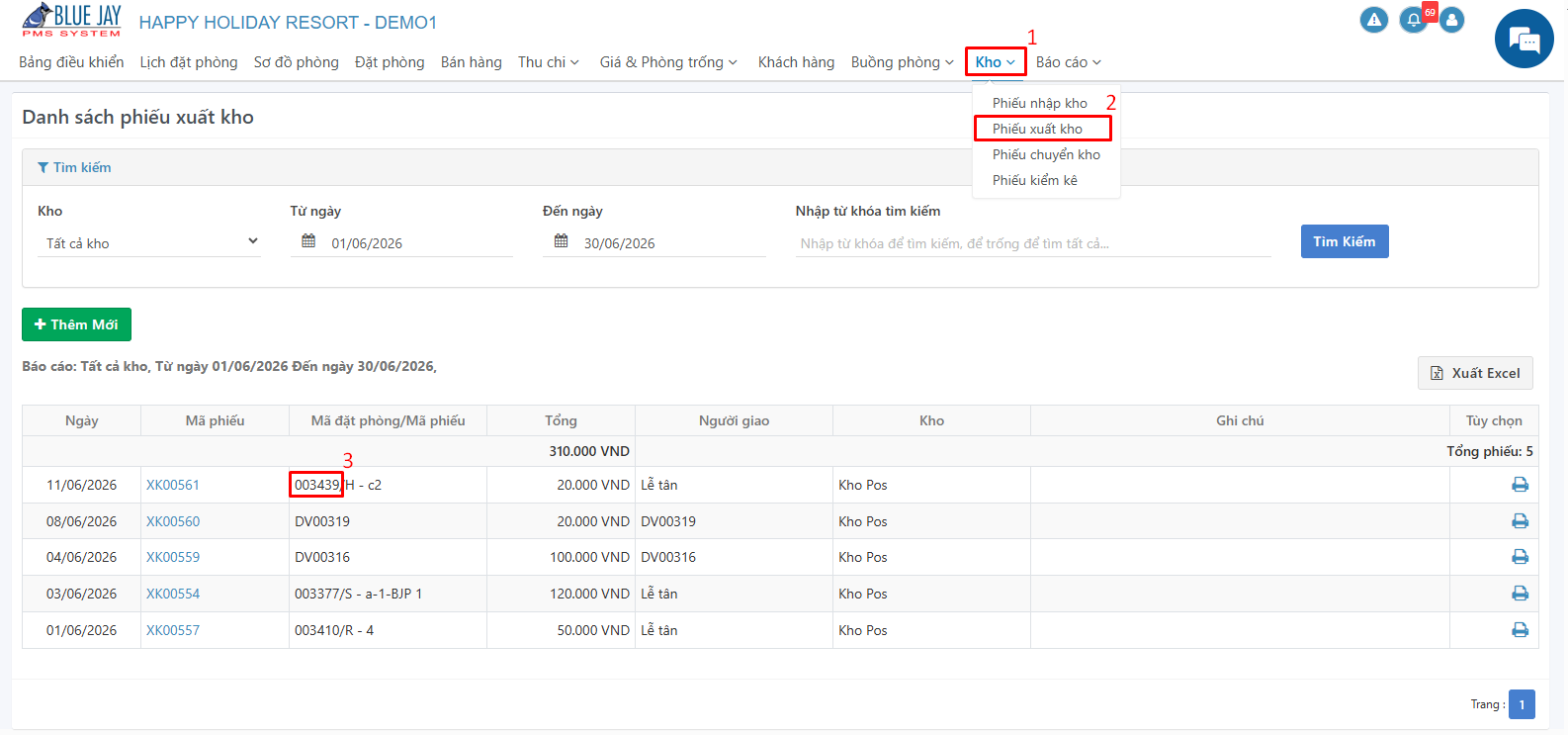Image resolution: width=1568 pixels, height=735 pixels.
Task: Click the date cell 11/06/2026
Action: coord(82,485)
